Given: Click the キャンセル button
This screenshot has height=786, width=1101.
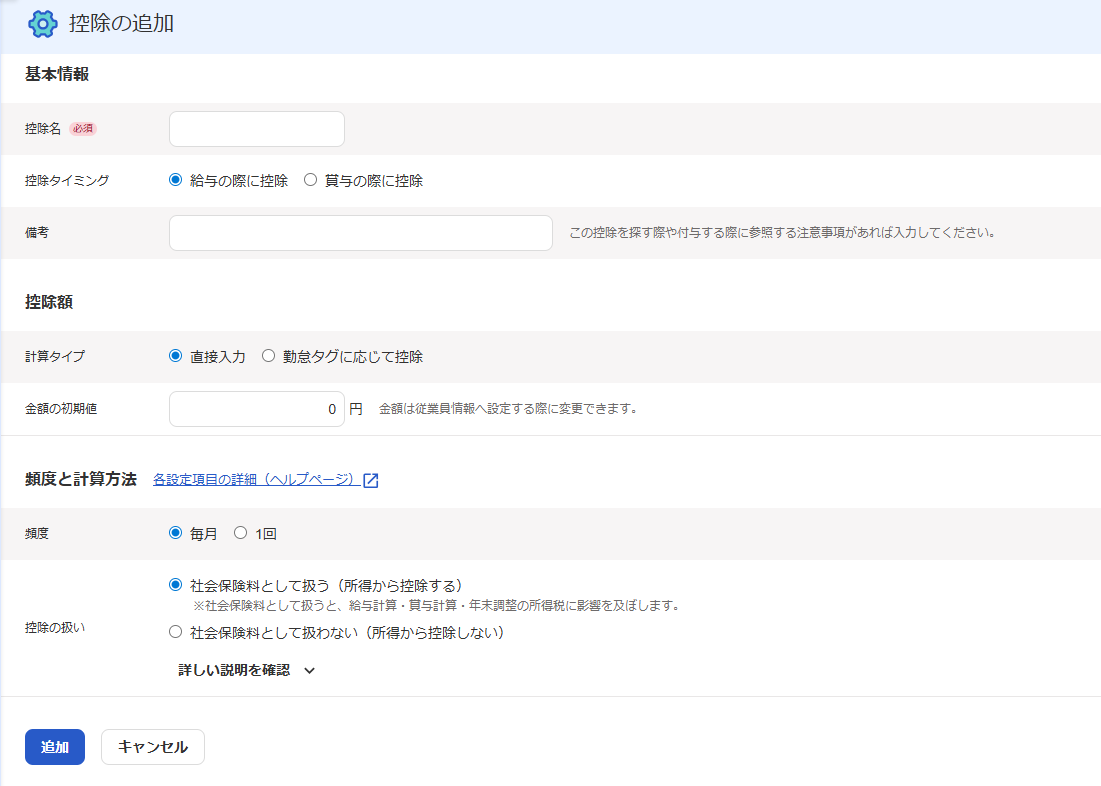Looking at the screenshot, I should pos(153,747).
